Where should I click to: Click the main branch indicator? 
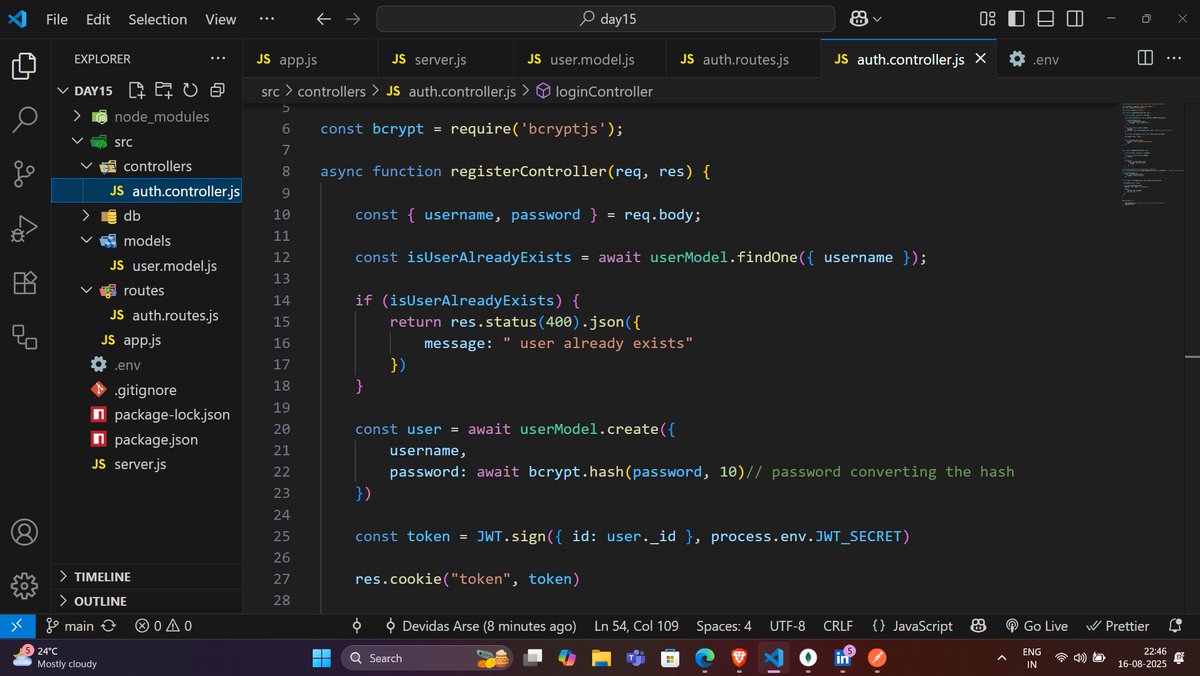pos(70,626)
